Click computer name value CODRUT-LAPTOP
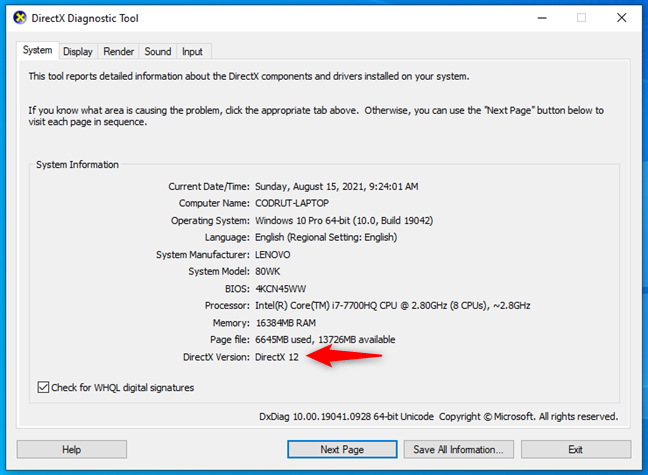 tap(292, 203)
